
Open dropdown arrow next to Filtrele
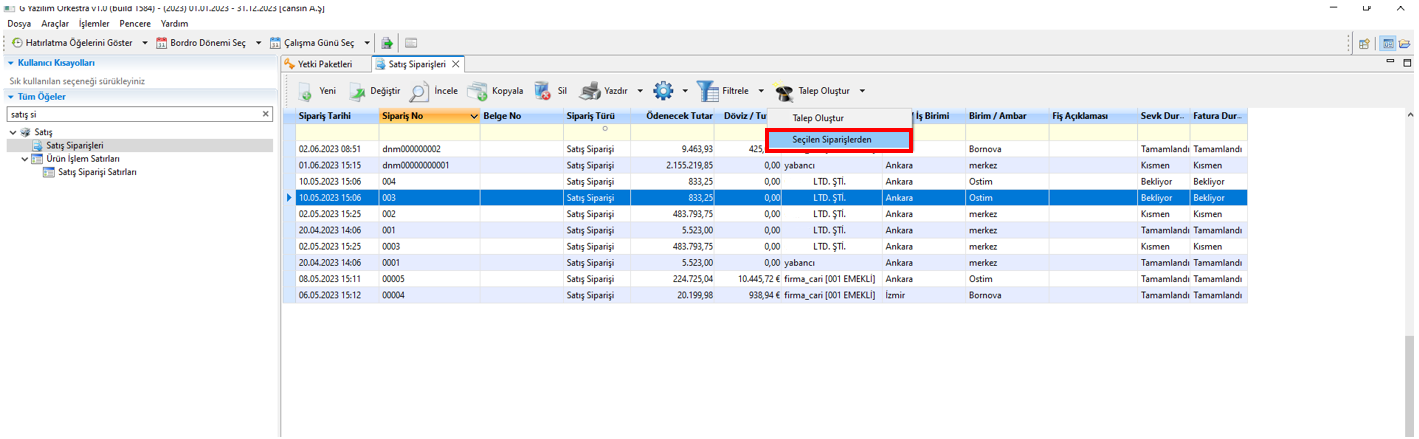pyautogui.click(x=761, y=91)
